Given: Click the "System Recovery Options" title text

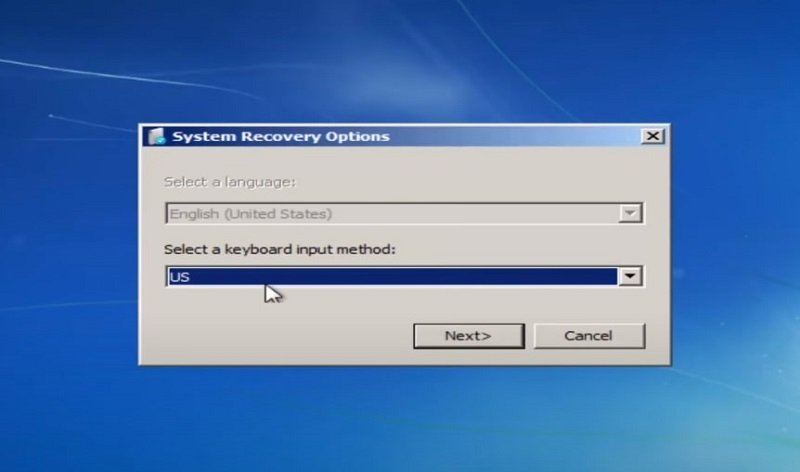Looking at the screenshot, I should click(280, 137).
